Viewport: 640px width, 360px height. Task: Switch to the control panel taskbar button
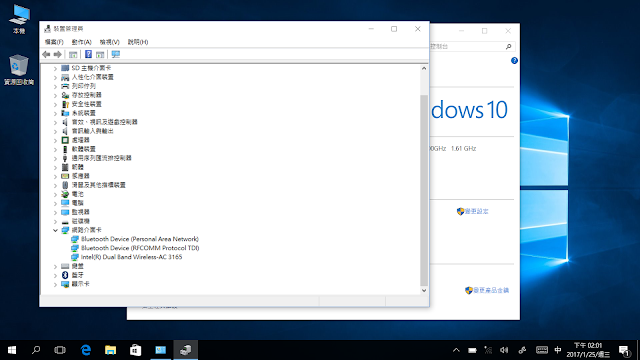coord(160,350)
